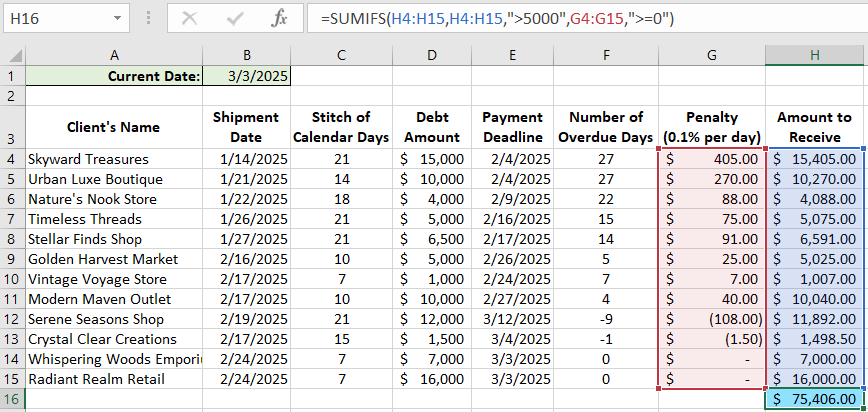Select column H header
868x412 pixels.
[x=814, y=55]
